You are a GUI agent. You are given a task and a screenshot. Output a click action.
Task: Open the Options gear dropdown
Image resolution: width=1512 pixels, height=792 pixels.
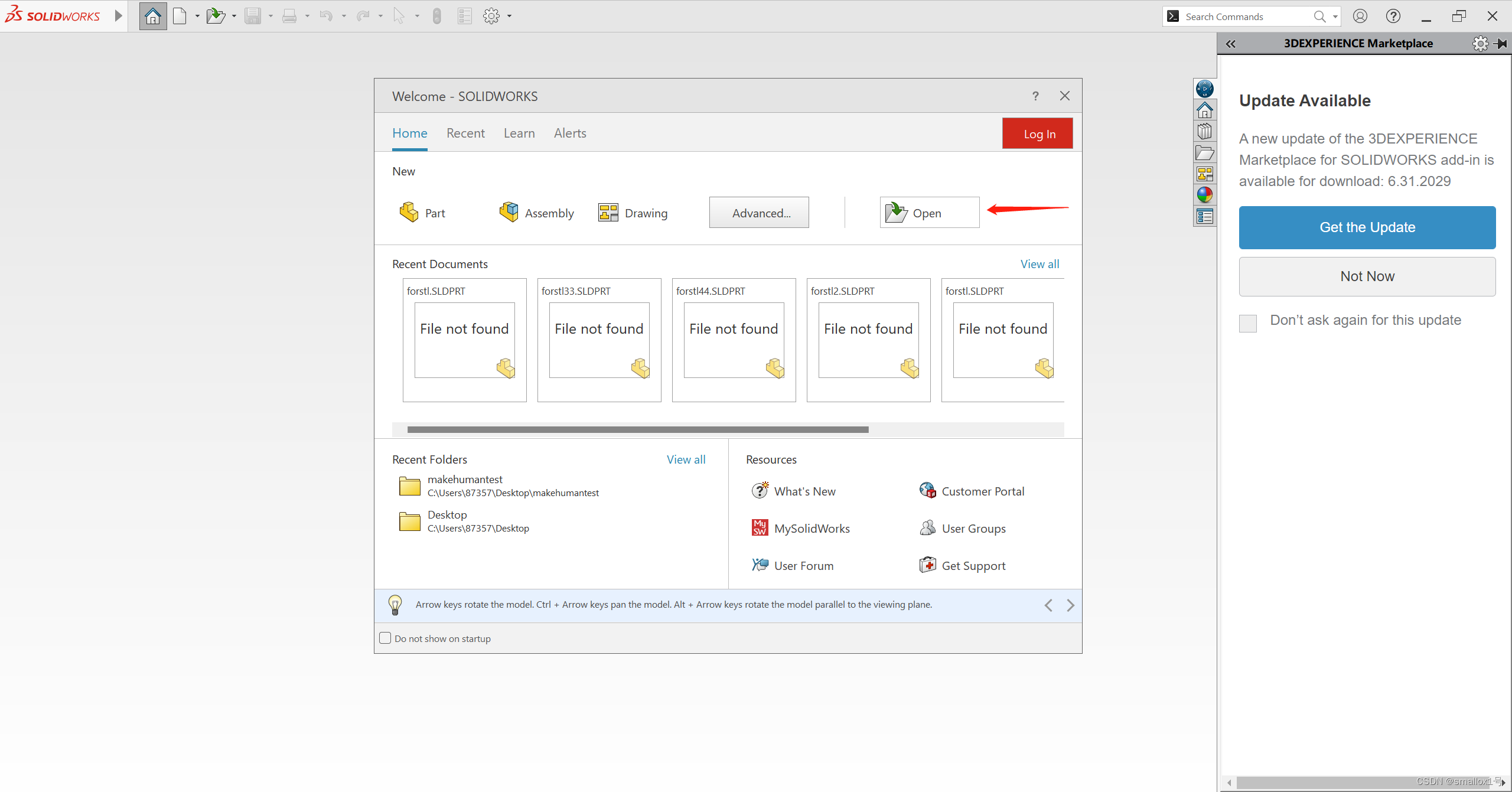coord(508,16)
